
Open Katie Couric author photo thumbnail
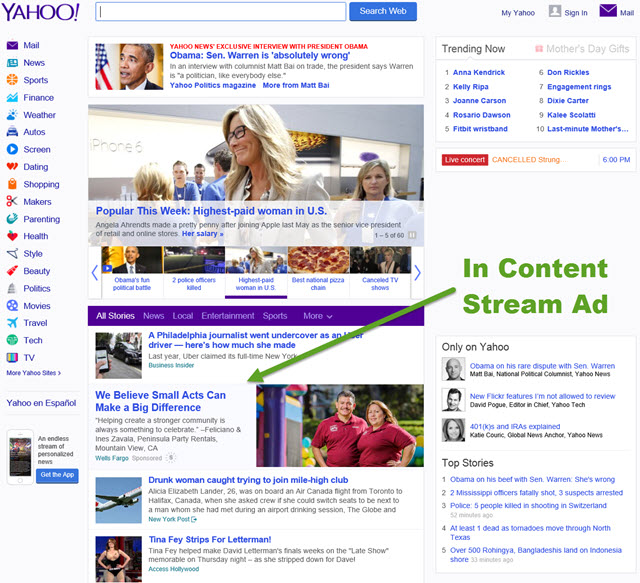(453, 430)
